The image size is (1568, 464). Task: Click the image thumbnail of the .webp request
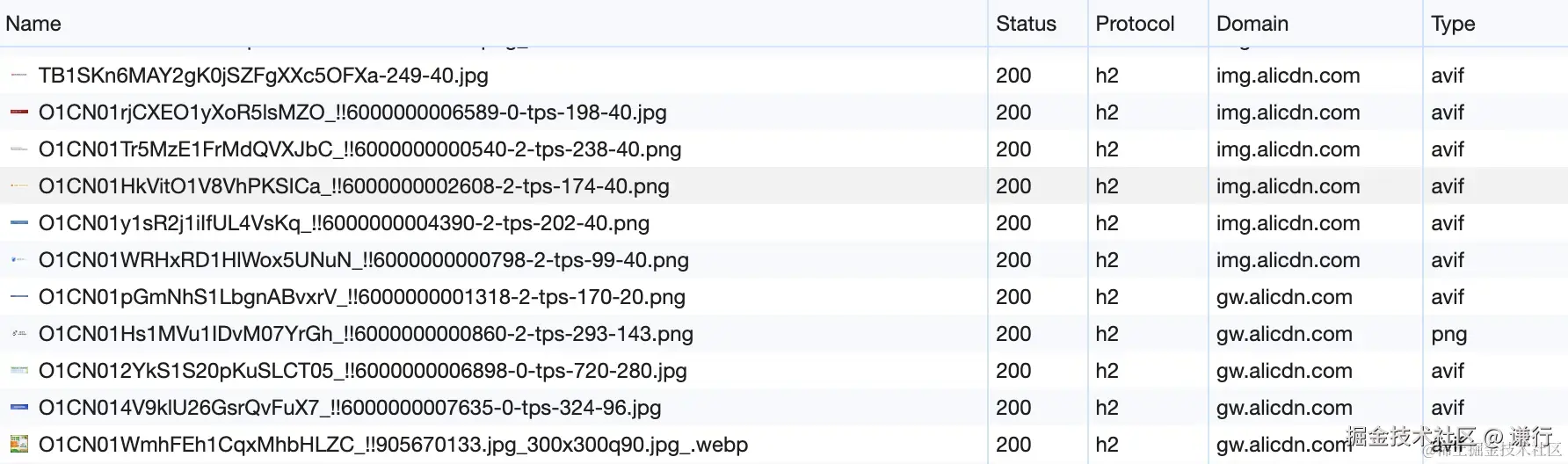click(18, 445)
